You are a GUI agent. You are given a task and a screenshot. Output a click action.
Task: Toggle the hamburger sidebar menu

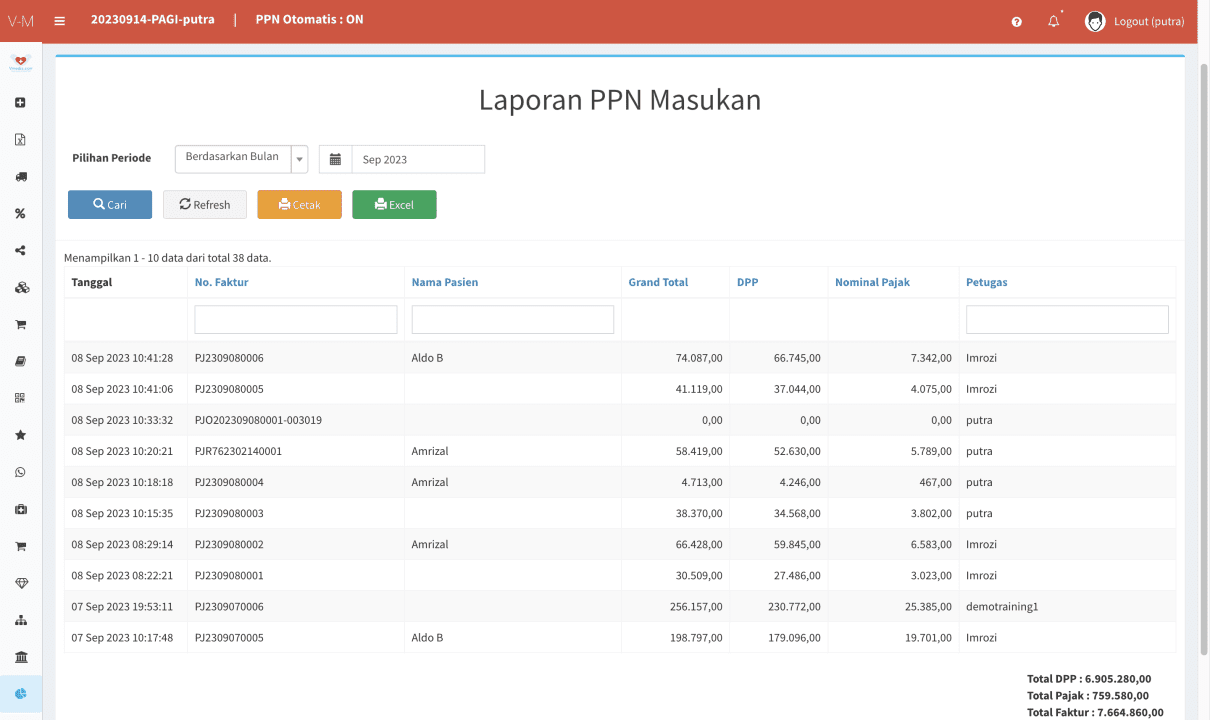coord(60,20)
